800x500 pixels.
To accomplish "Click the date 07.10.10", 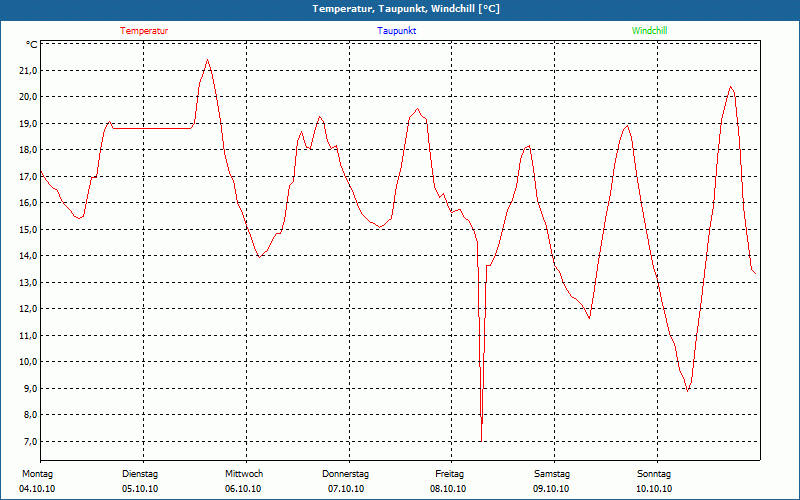I will pos(346,489).
